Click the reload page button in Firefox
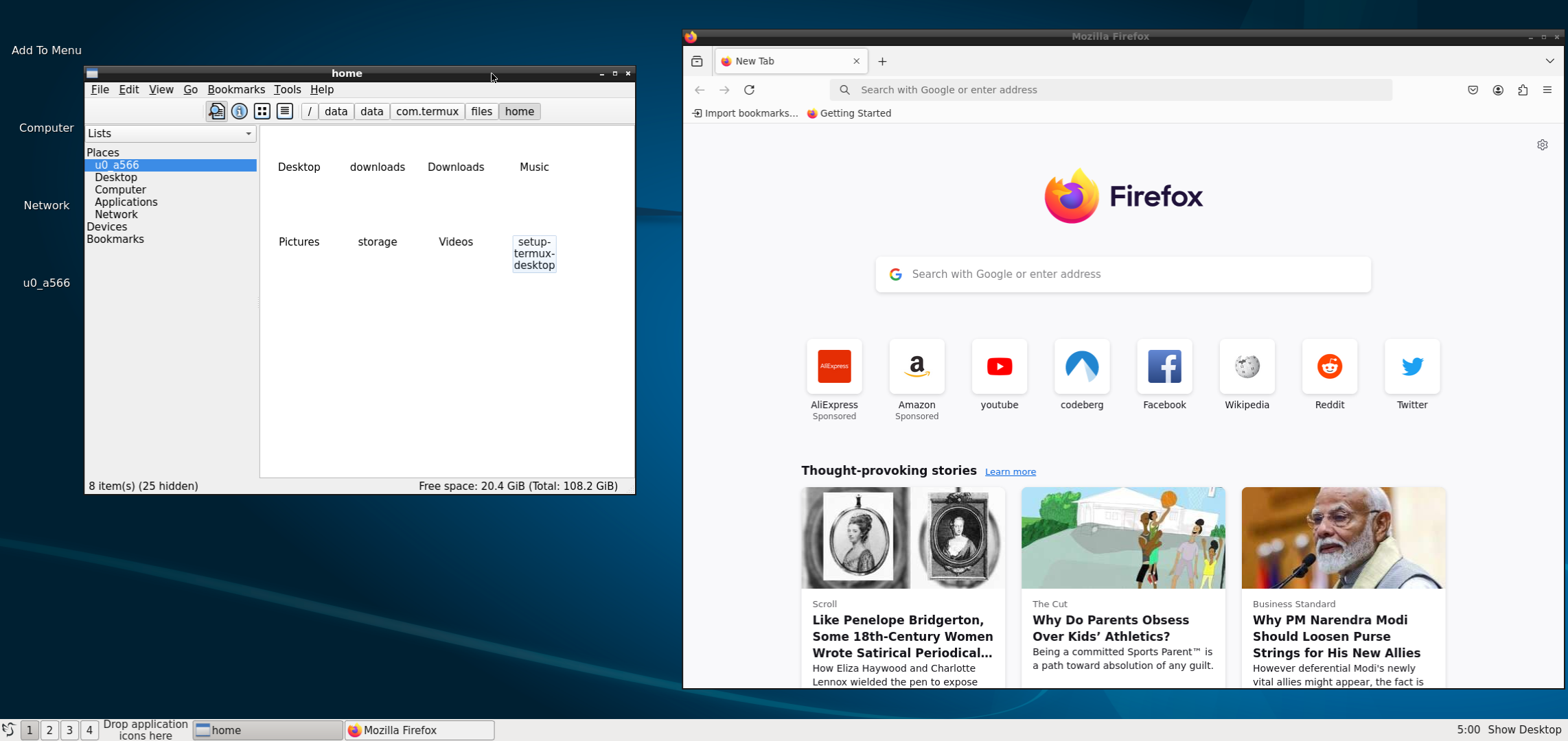Viewport: 1568px width, 741px height. [x=750, y=89]
